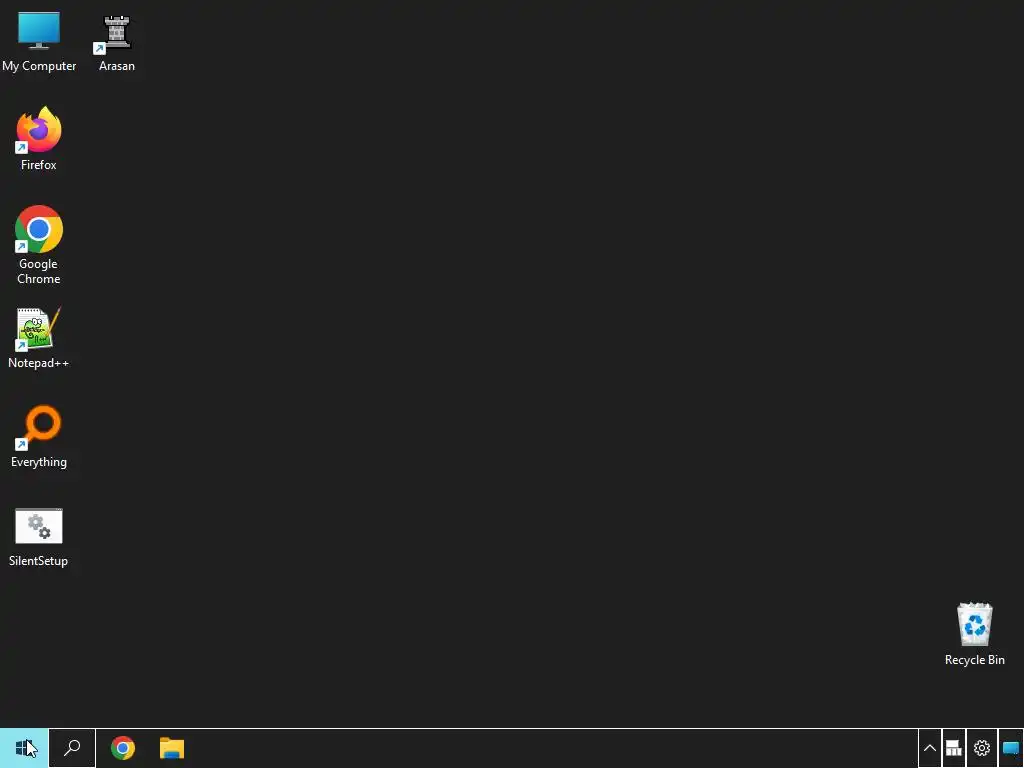Select the Google Chrome desktop shortcut icon
Image resolution: width=1024 pixels, height=768 pixels.
[39, 229]
